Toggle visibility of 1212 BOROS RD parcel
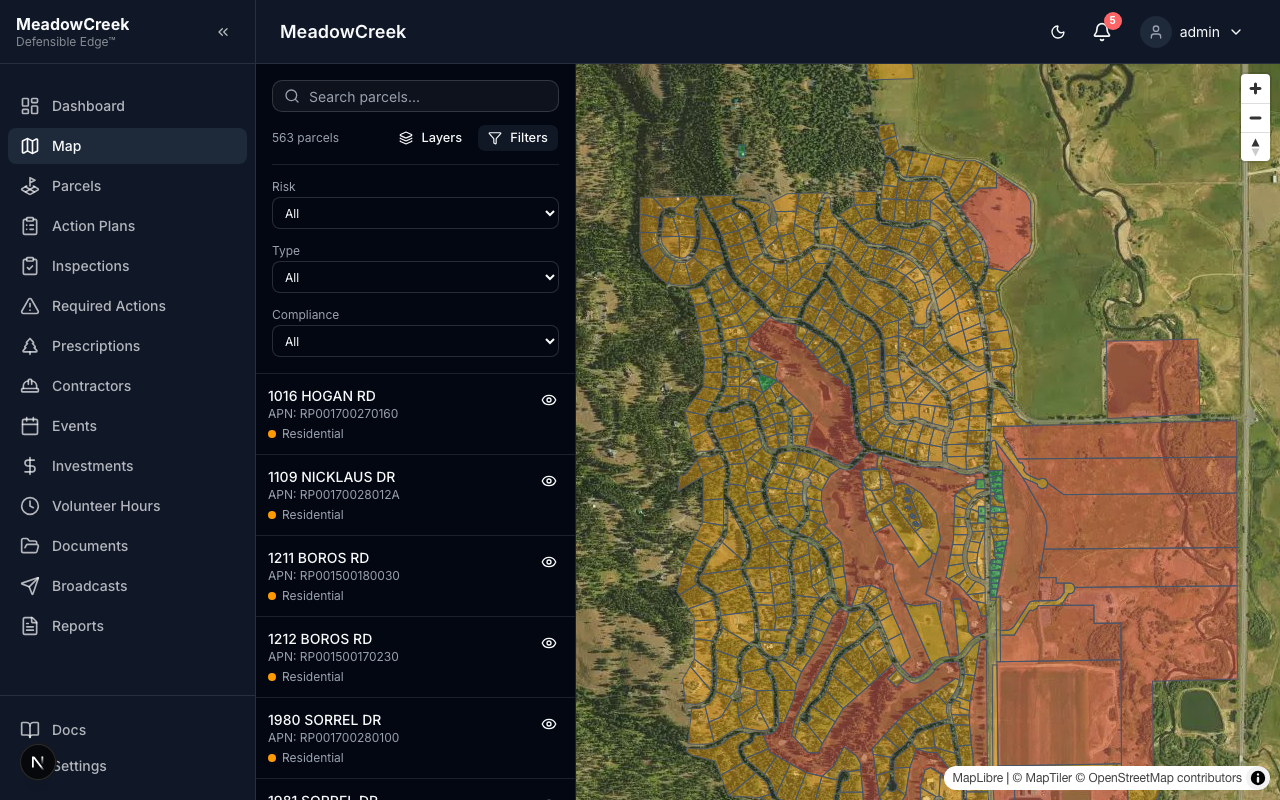This screenshot has height=800, width=1280. tap(549, 643)
